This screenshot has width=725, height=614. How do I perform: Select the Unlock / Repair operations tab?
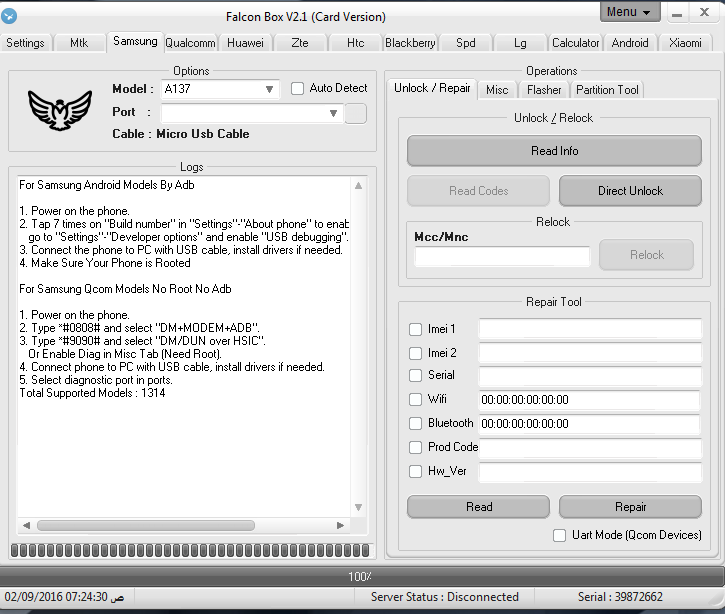click(432, 88)
